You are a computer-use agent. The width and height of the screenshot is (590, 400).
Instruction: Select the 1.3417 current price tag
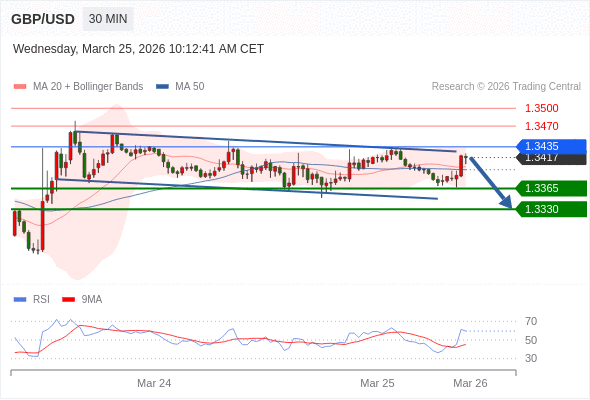click(551, 159)
